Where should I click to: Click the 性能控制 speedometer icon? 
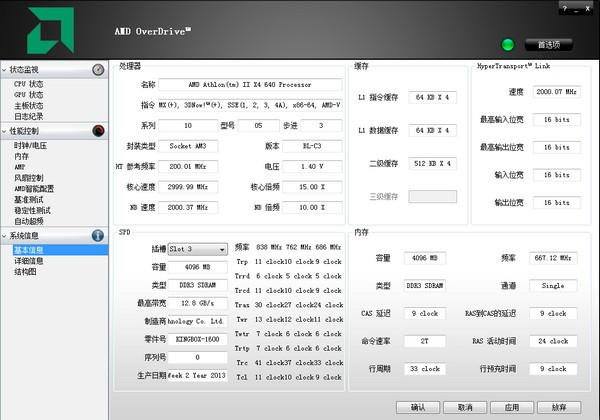[98, 130]
